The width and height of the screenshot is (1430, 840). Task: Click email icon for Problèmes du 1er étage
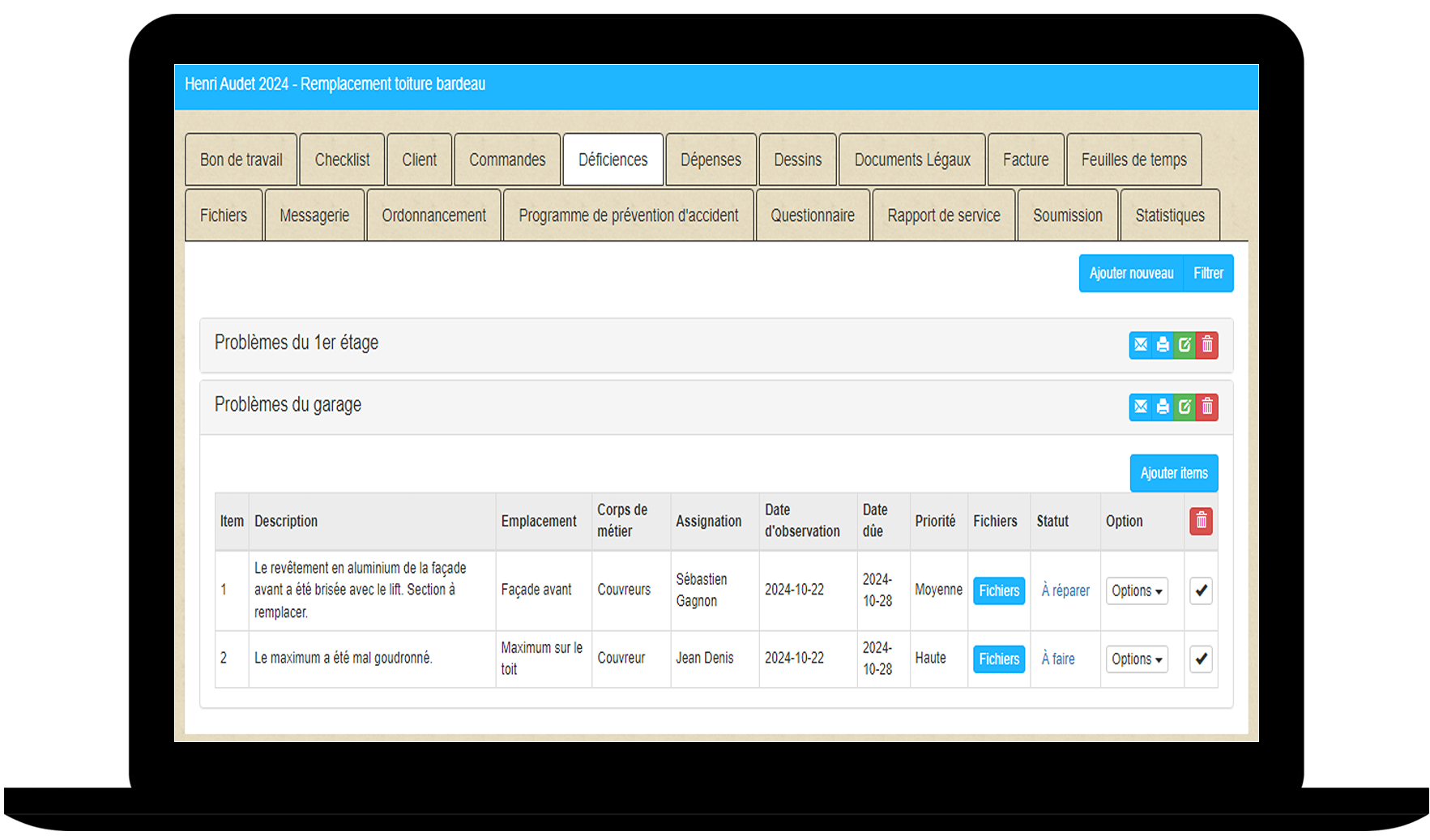(1140, 345)
